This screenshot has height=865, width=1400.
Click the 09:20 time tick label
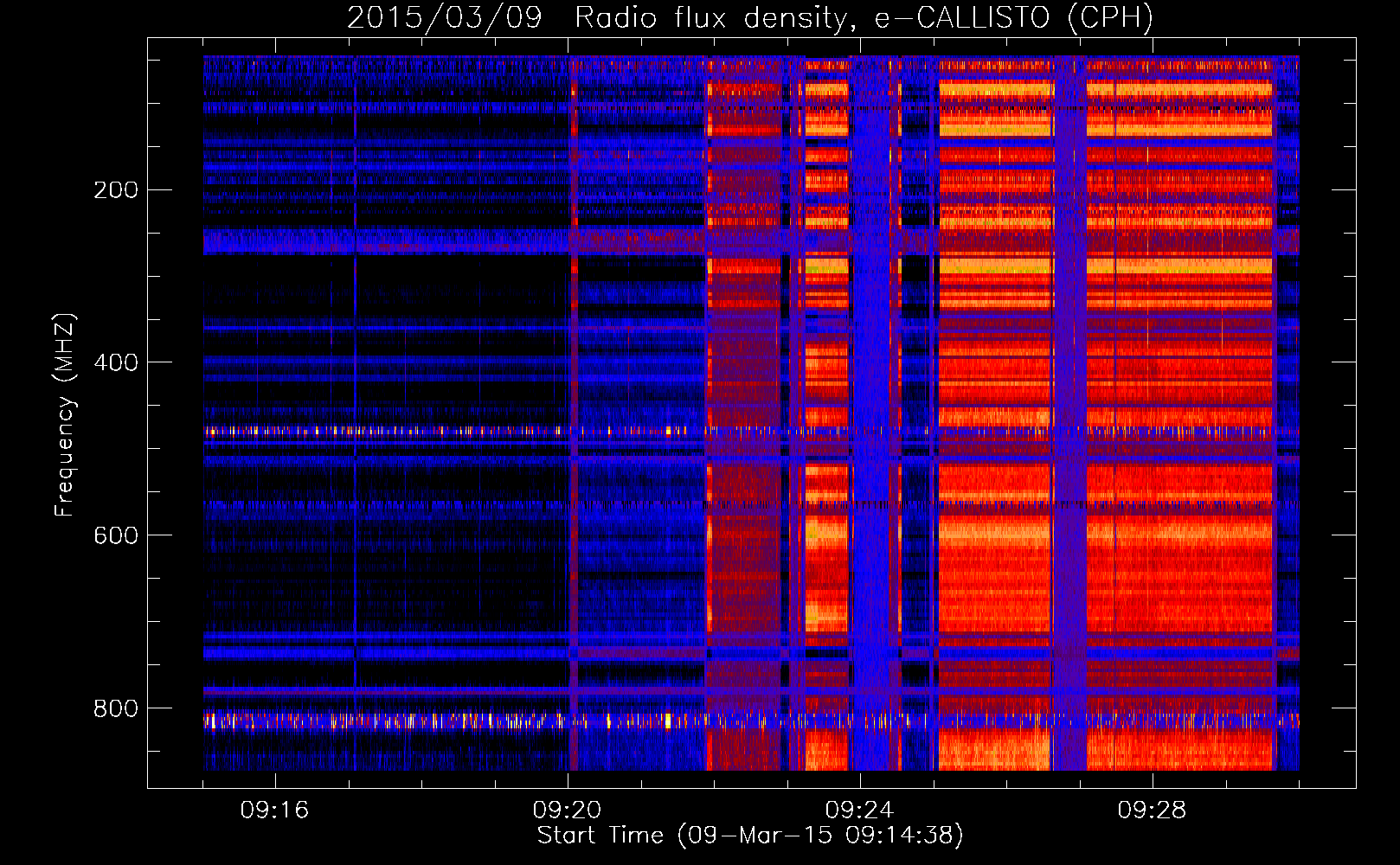[x=567, y=810]
